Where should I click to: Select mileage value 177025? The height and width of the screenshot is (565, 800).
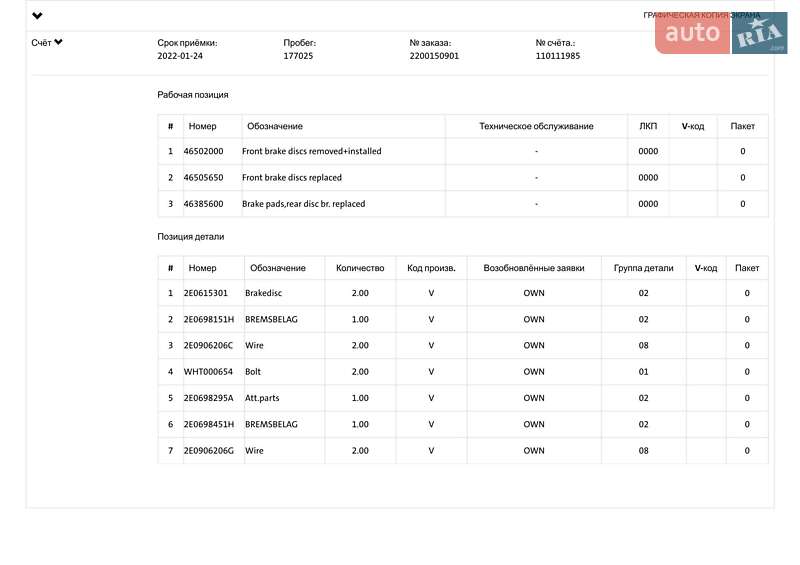298,56
